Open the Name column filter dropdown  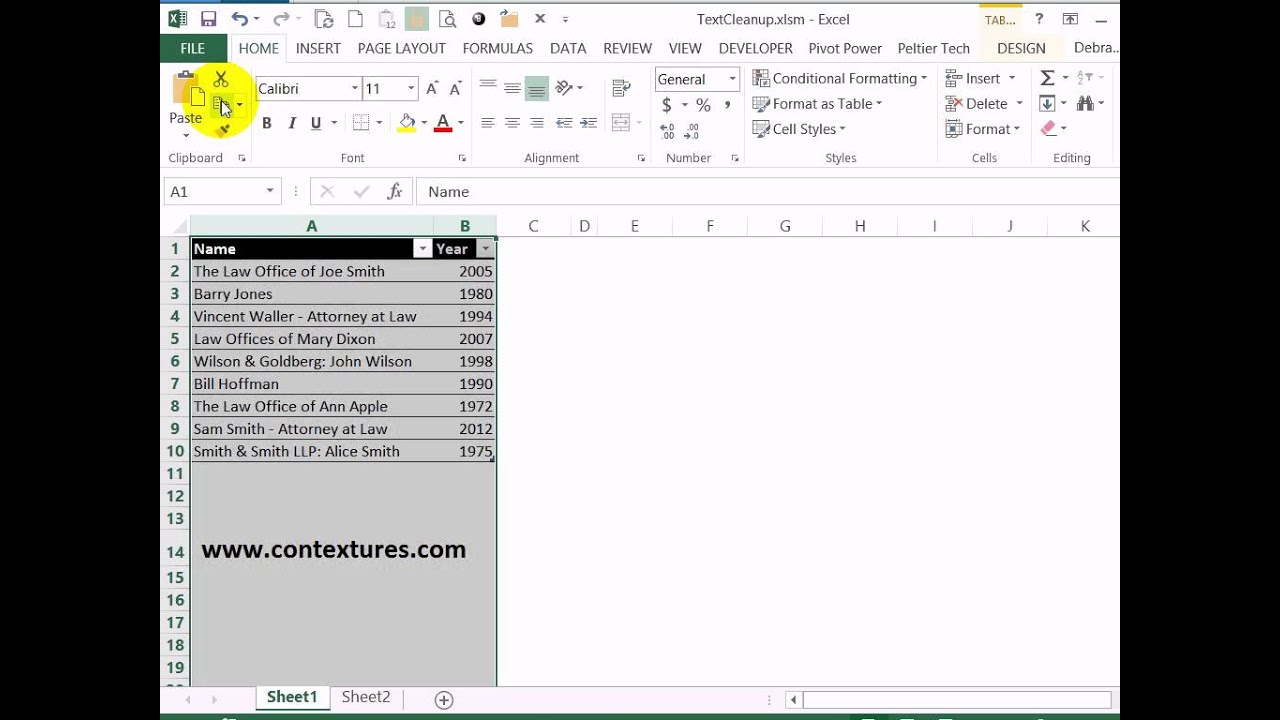(x=422, y=249)
